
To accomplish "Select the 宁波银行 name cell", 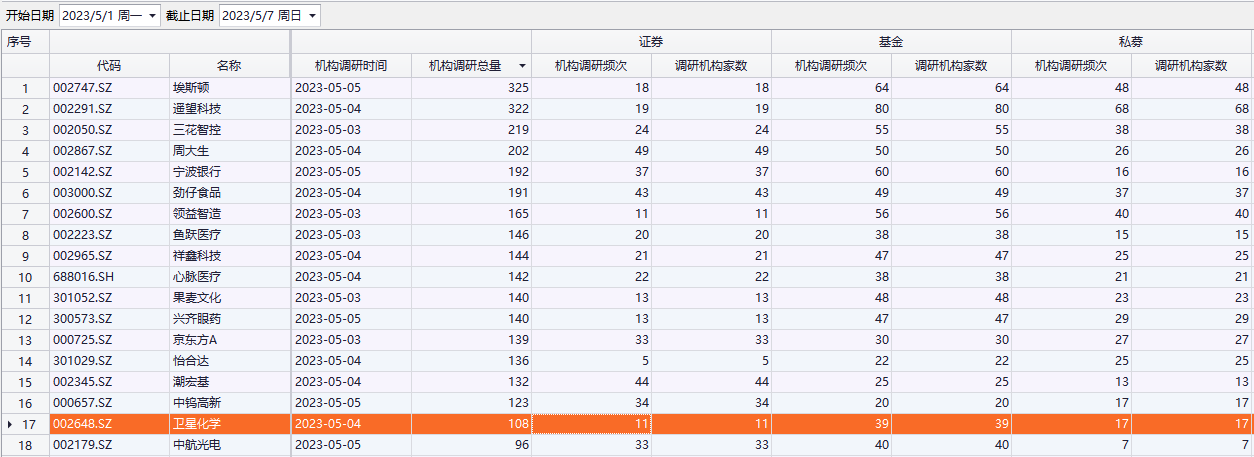I will (197, 172).
